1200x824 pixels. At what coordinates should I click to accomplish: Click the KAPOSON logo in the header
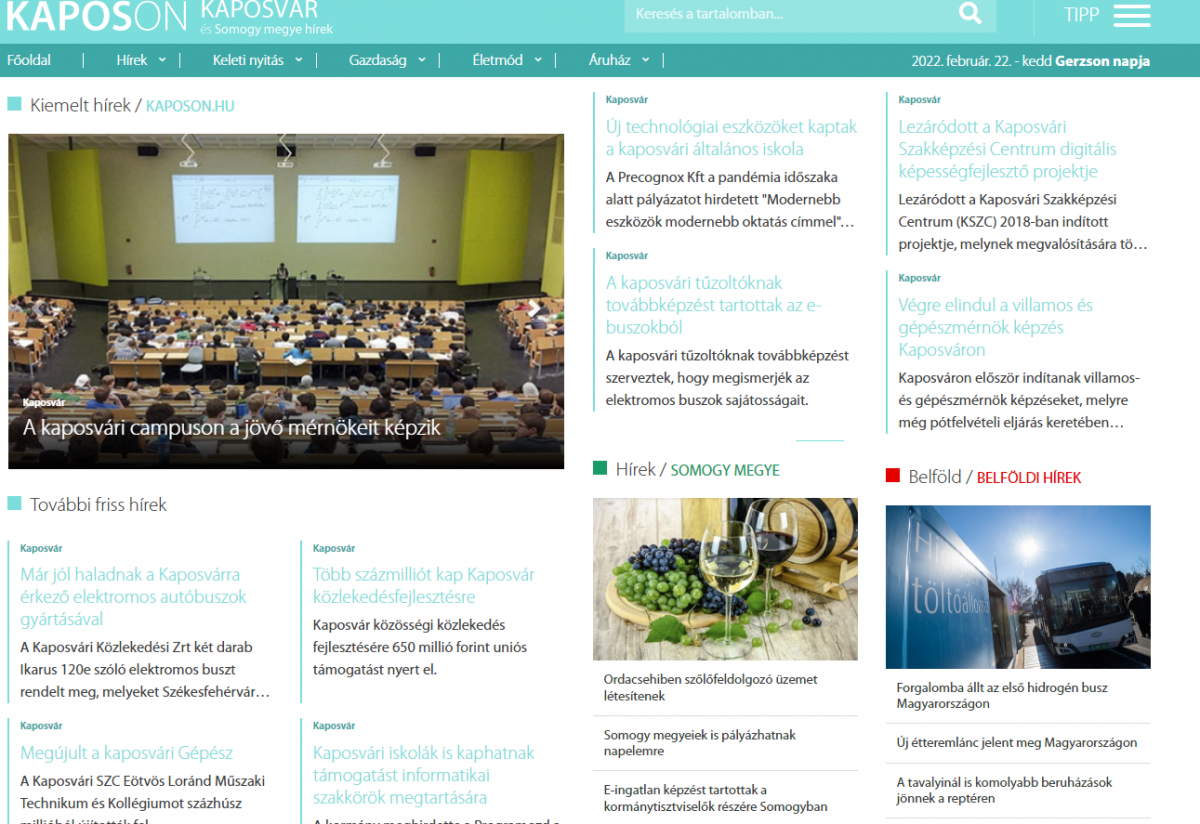point(95,17)
